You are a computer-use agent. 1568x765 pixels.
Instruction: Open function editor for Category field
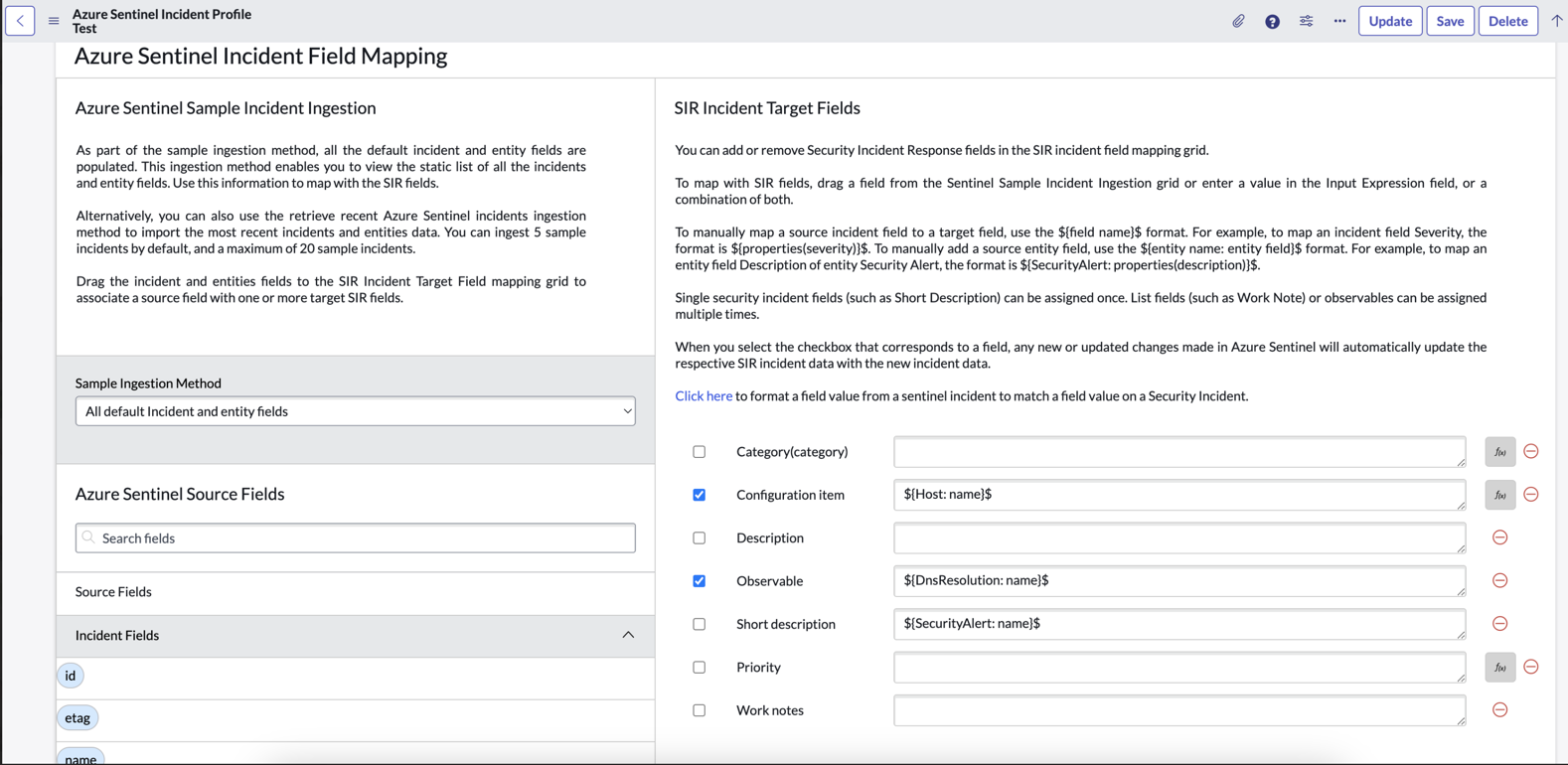point(1499,452)
